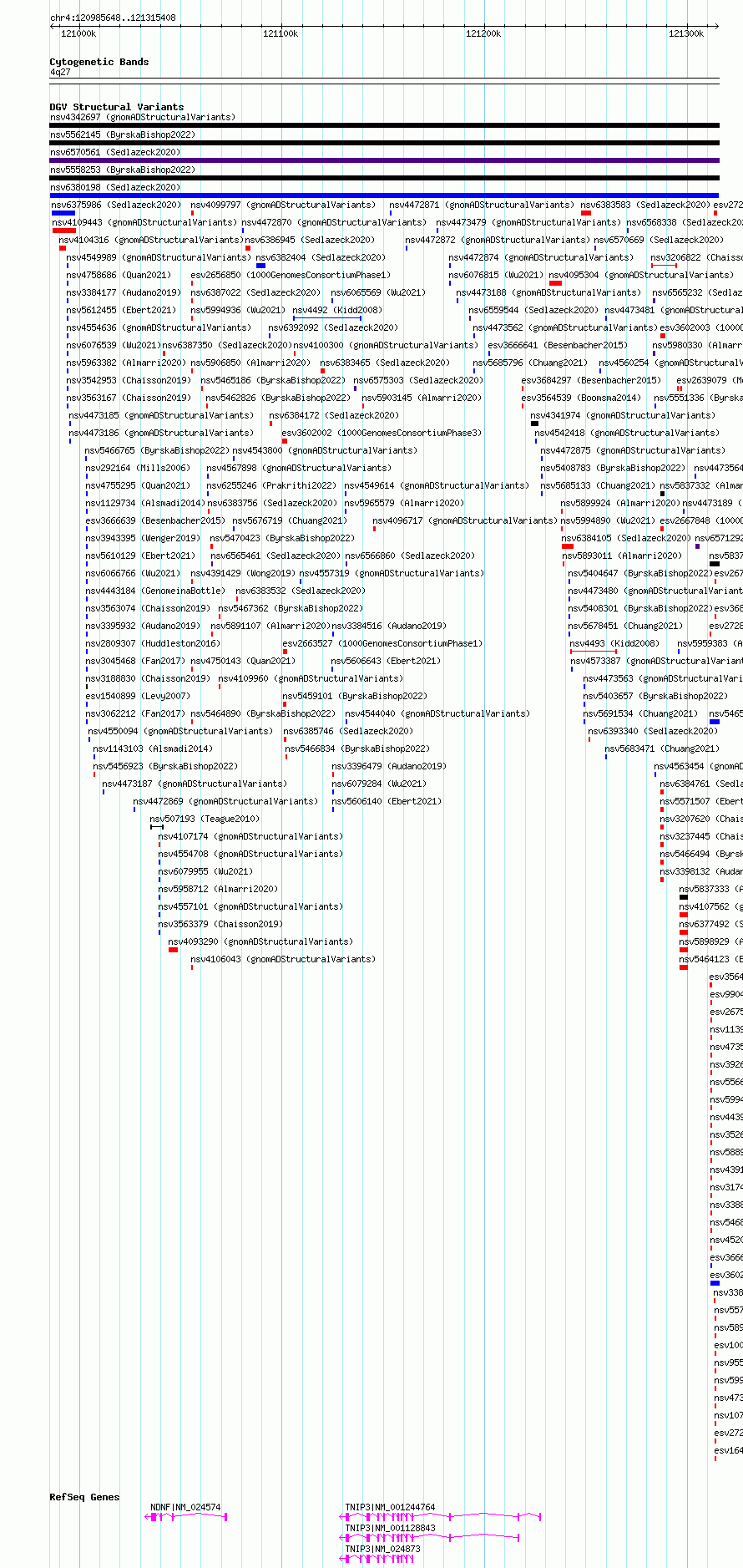743x1568 pixels.
Task: Open the nsv6393340 Sedlazeck2020 entry
Action: [x=652, y=731]
